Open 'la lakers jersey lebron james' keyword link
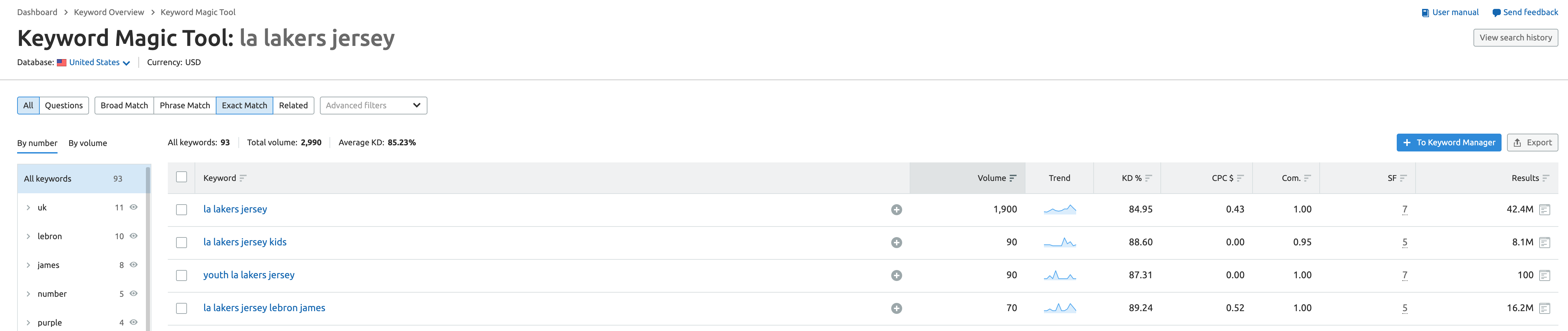The width and height of the screenshot is (1568, 331). [x=264, y=308]
